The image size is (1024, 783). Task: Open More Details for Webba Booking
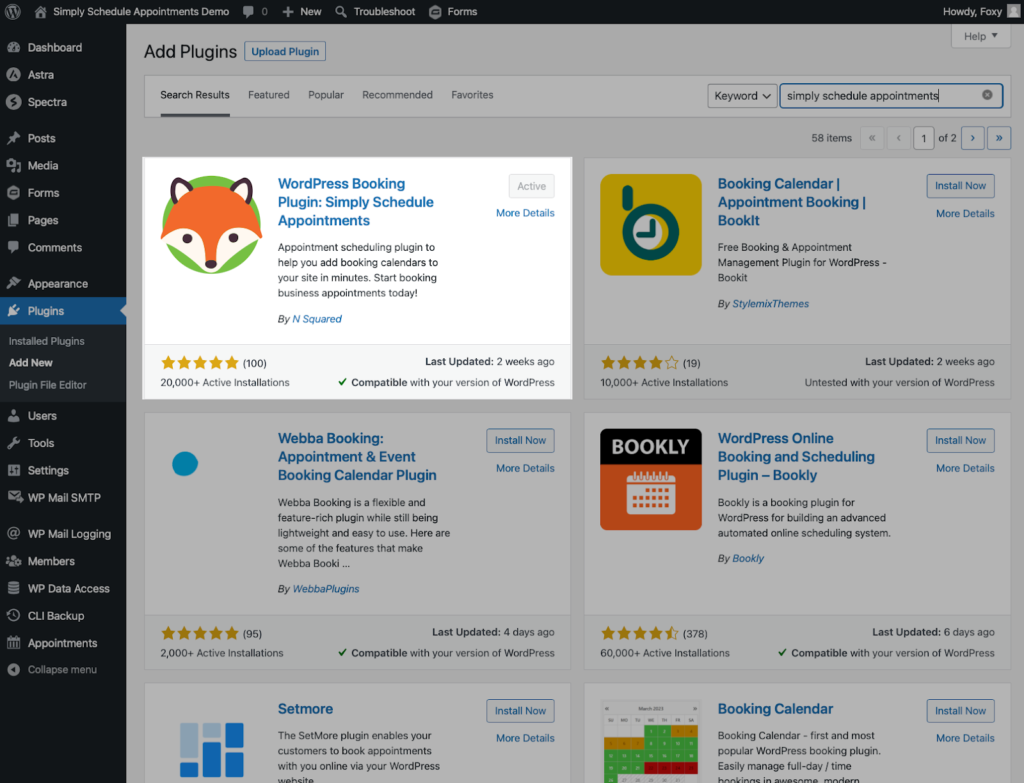[525, 468]
